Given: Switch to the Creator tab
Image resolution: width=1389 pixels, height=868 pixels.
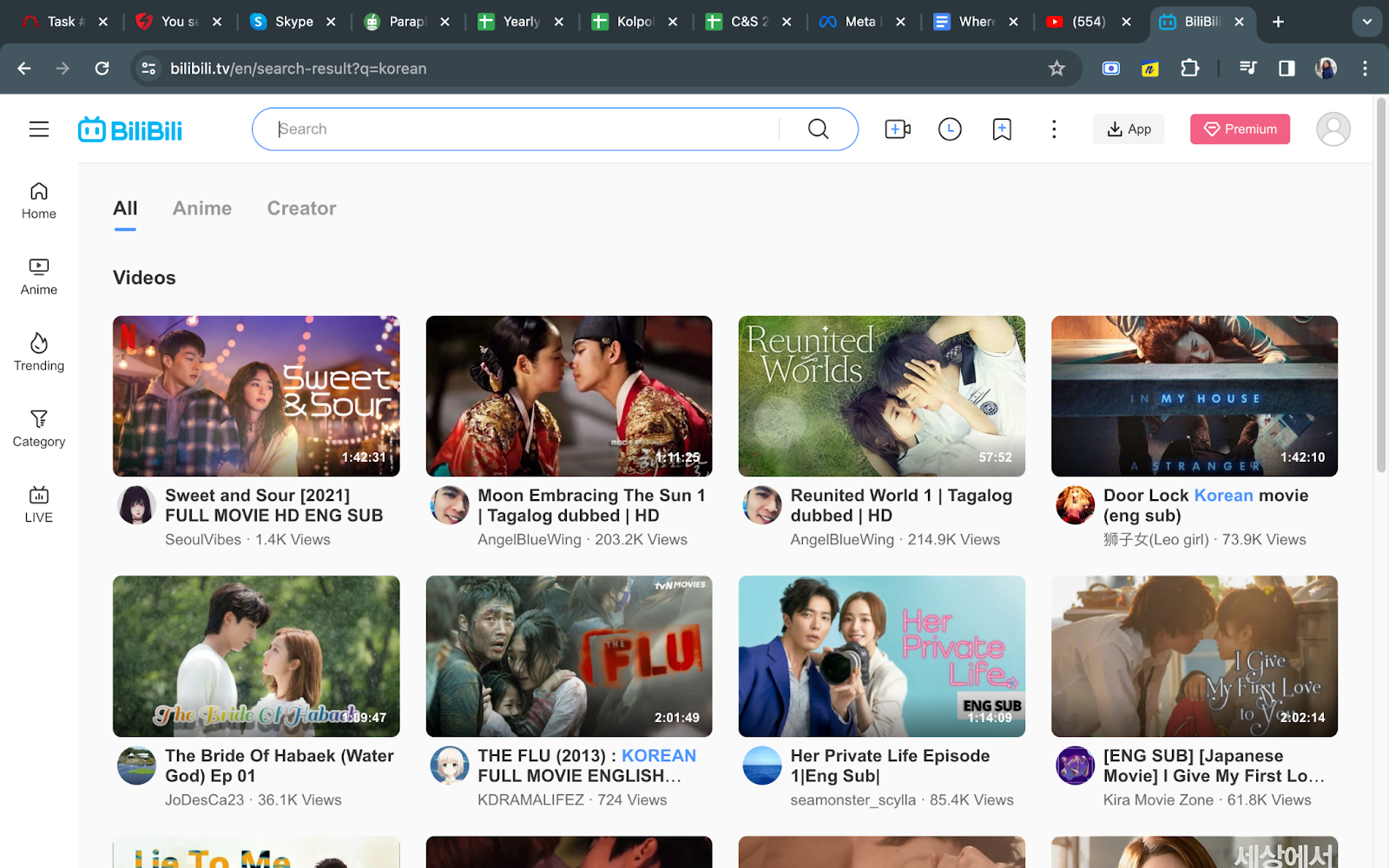Looking at the screenshot, I should point(301,208).
